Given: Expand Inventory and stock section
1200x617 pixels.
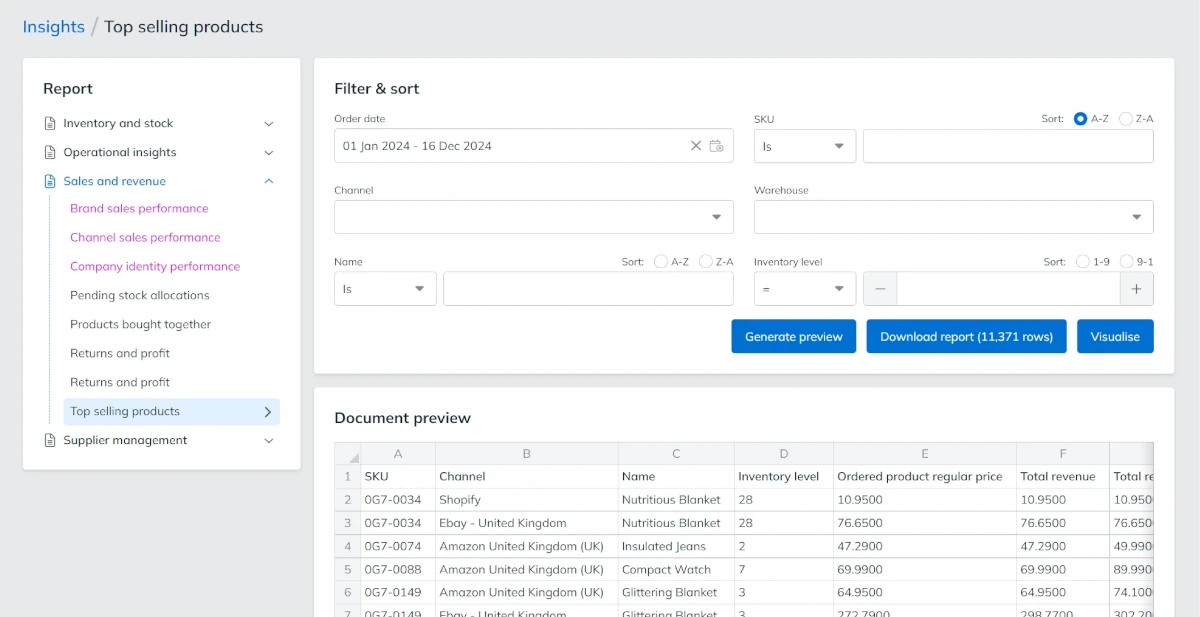Looking at the screenshot, I should tap(268, 124).
